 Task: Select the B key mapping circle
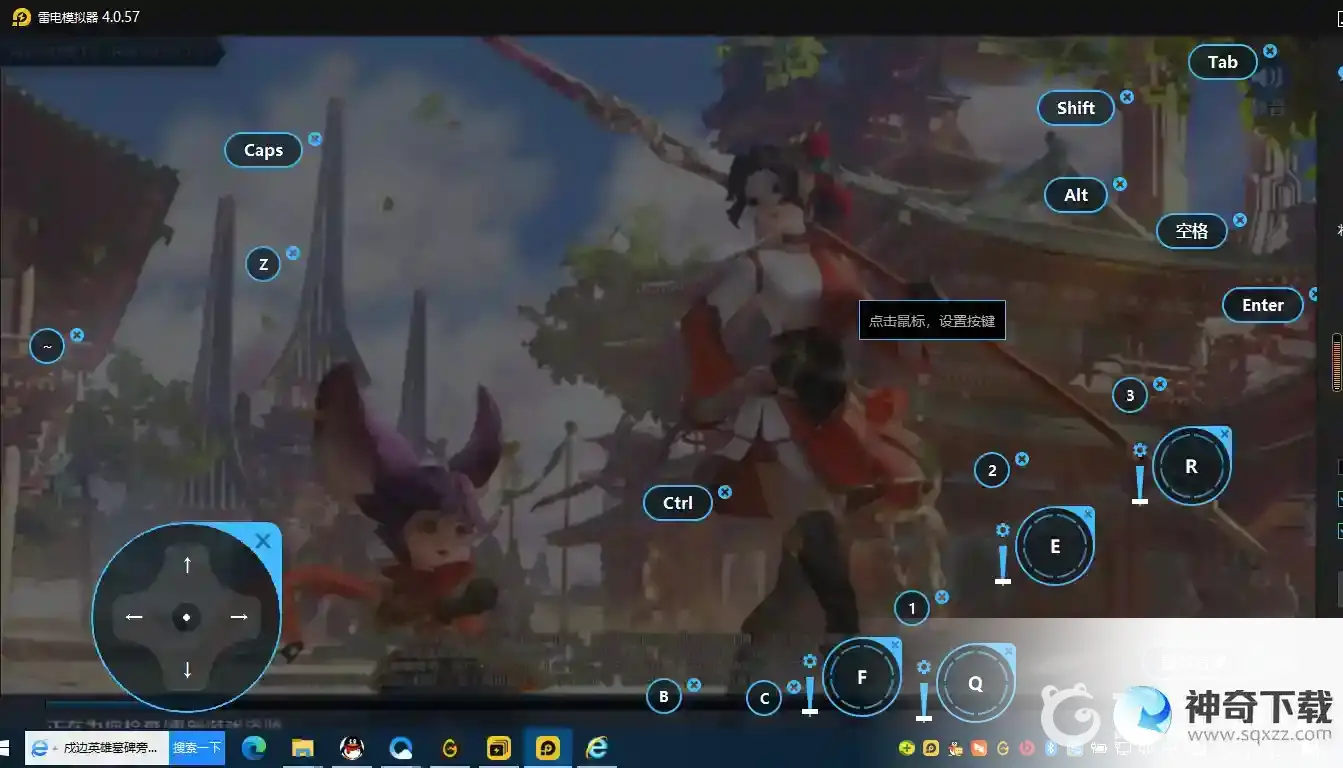pyautogui.click(x=664, y=696)
